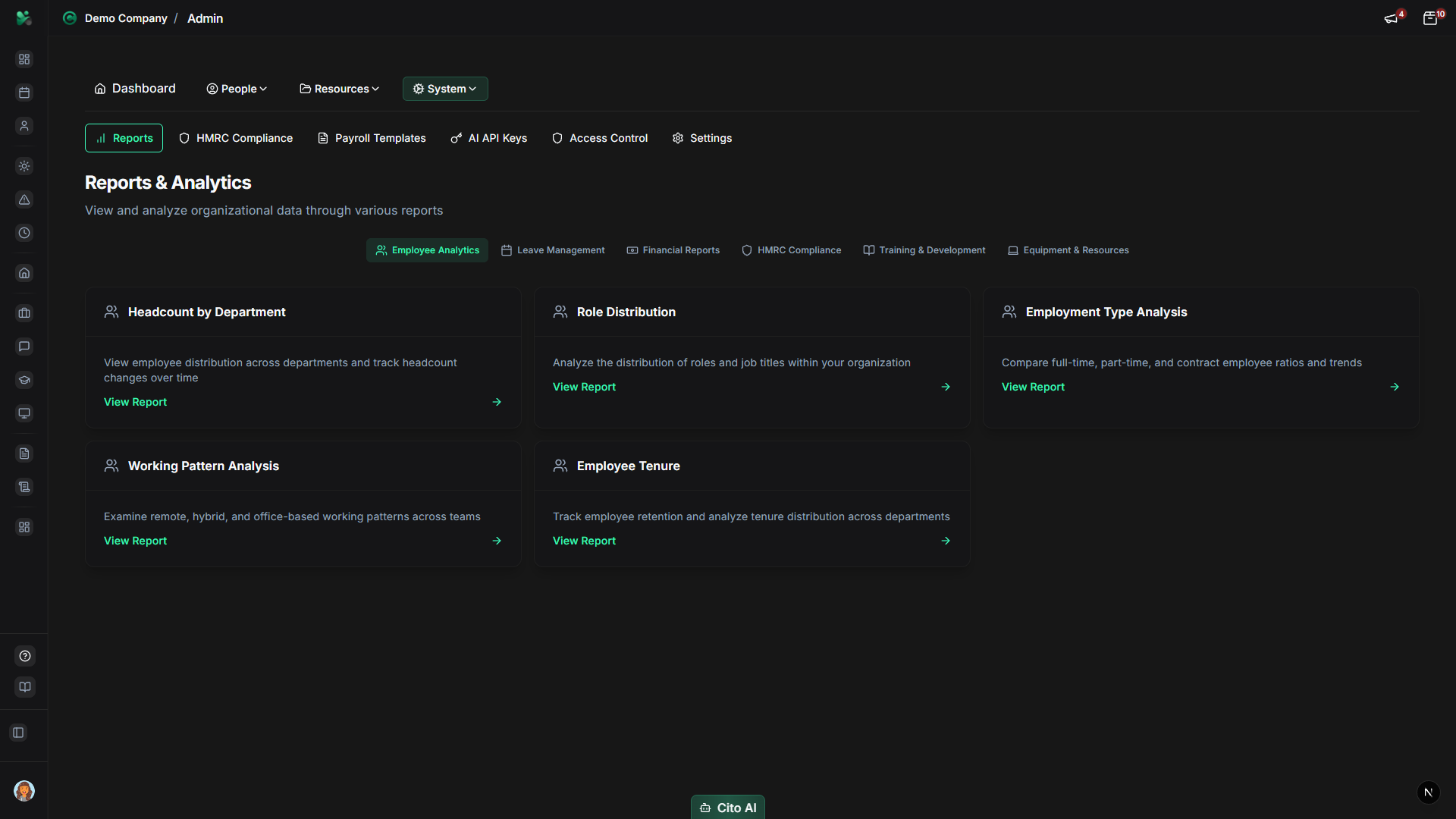Select the clock history icon in sidebar
This screenshot has height=819, width=1456.
[x=24, y=233]
